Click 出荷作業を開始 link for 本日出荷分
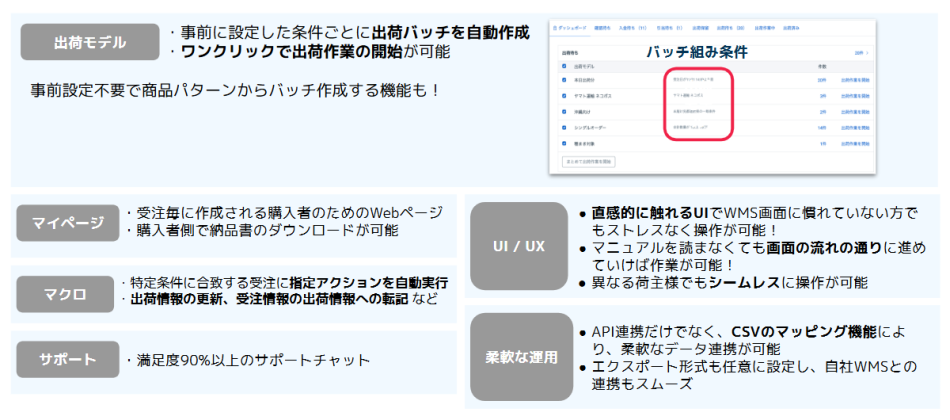This screenshot has width=950, height=420. [853, 80]
